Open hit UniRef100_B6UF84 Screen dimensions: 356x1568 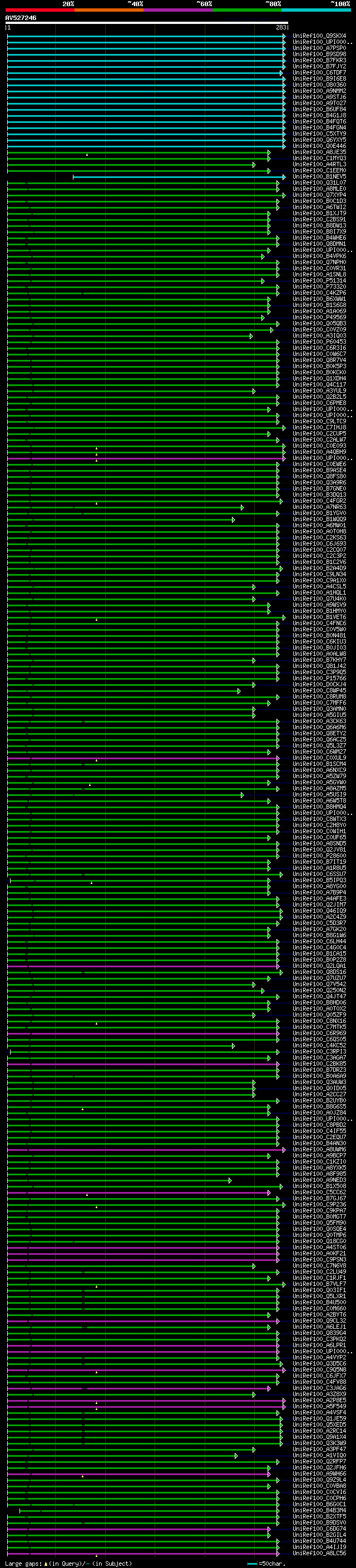tap(319, 109)
